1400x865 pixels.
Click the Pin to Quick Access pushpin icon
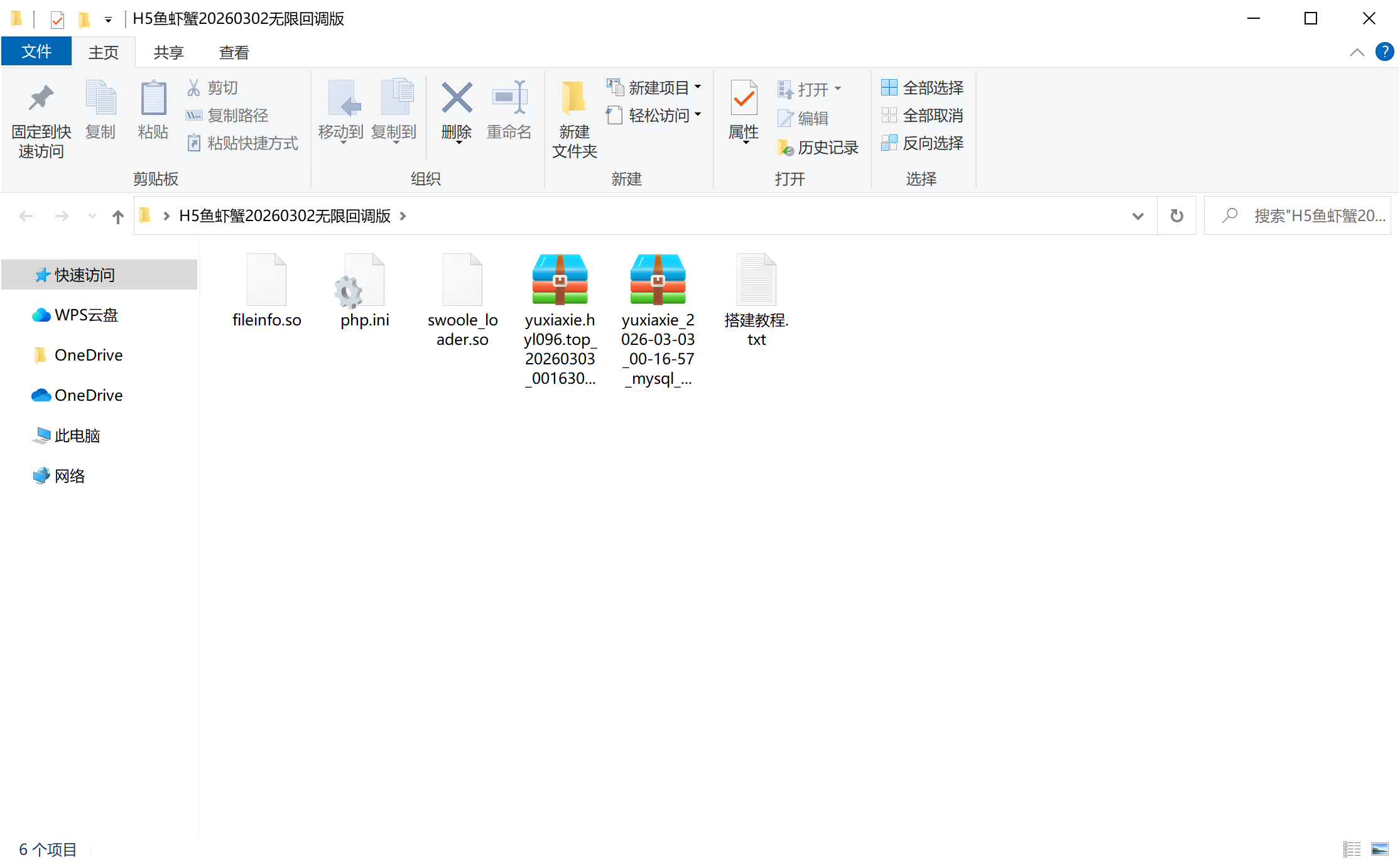[x=41, y=99]
